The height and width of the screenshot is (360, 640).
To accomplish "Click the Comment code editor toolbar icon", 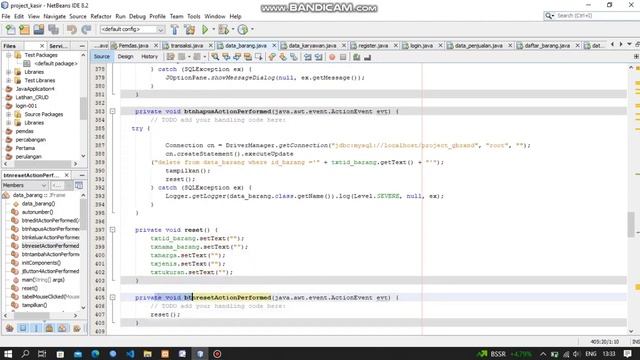I will (x=356, y=57).
